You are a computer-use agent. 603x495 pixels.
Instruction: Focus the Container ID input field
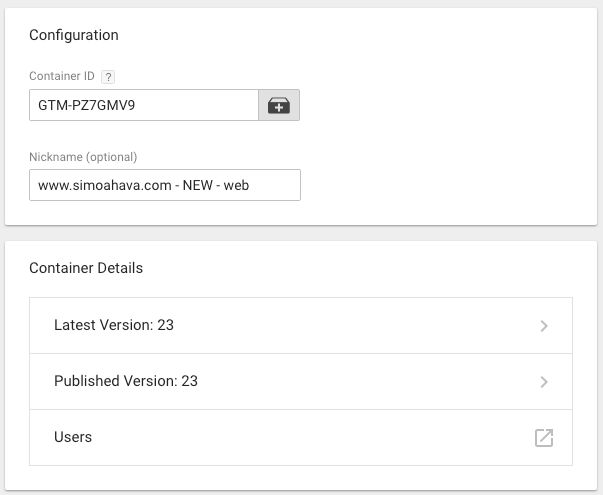pyautogui.click(x=144, y=105)
